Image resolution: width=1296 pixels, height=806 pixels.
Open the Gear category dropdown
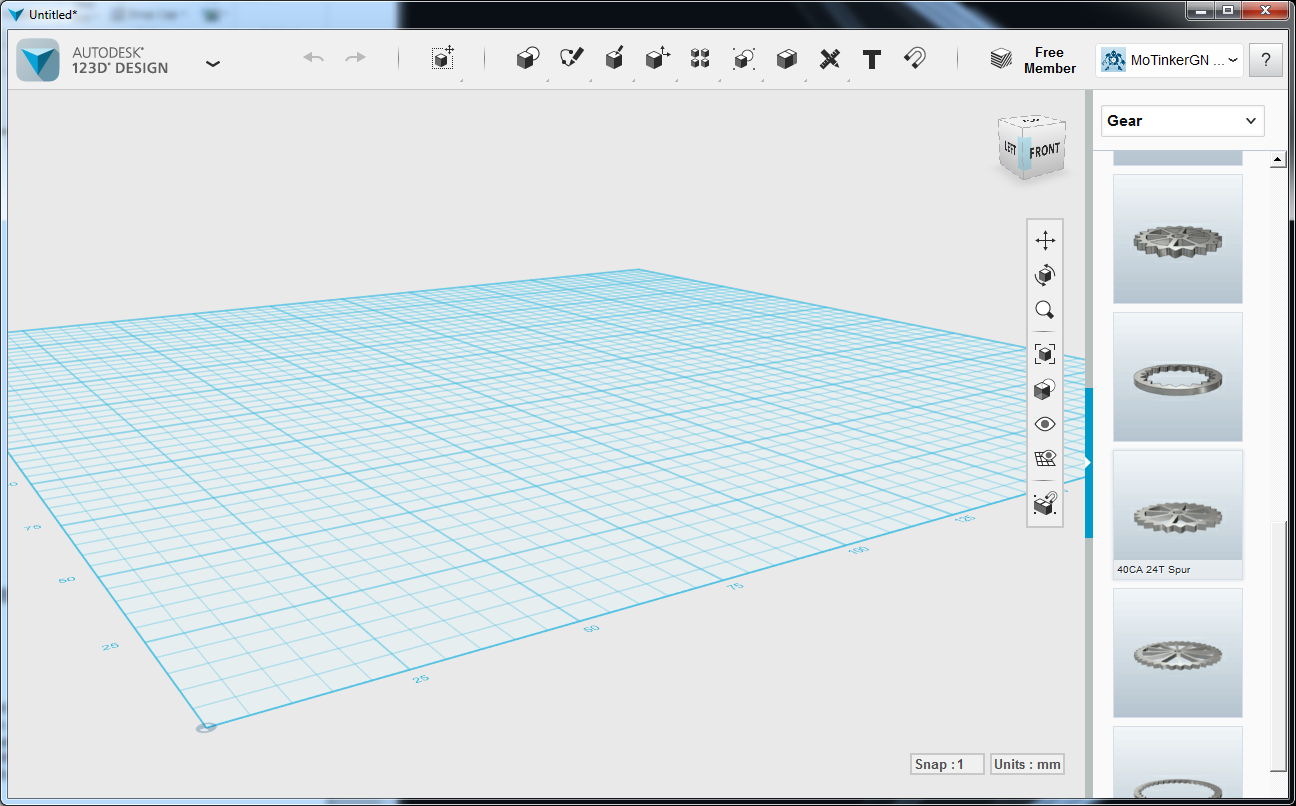(x=1183, y=121)
